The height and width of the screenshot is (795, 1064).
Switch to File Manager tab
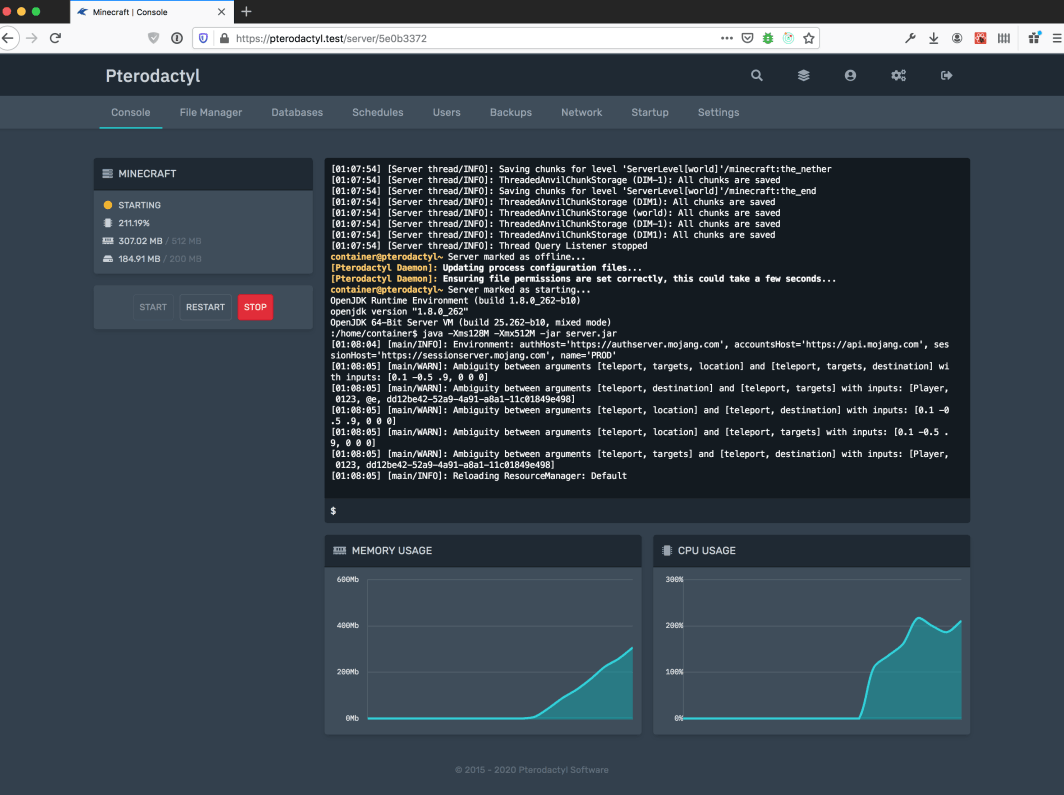210,113
